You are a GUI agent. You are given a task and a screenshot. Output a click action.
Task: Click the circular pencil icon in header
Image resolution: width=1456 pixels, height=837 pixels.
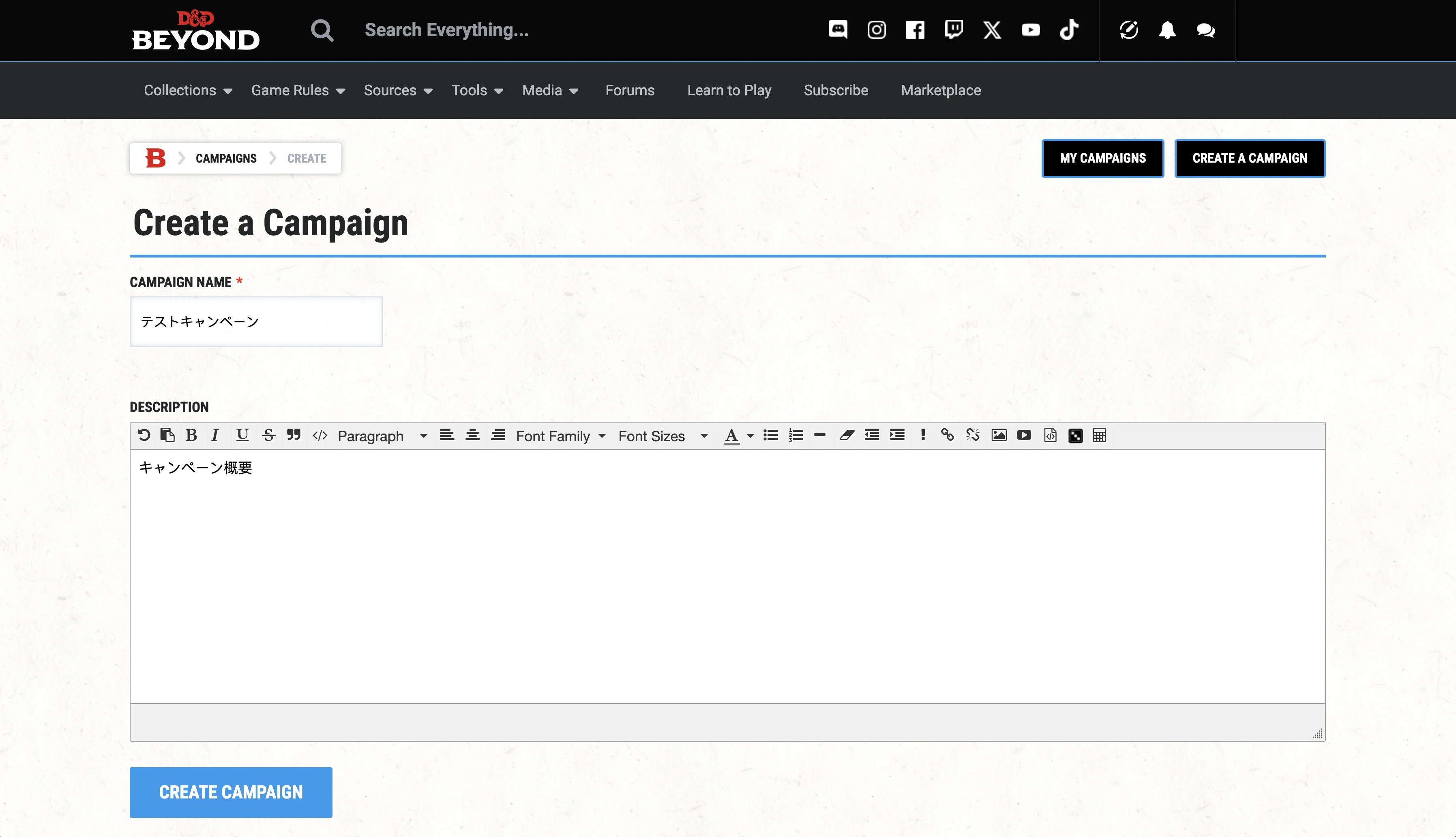(x=1128, y=30)
